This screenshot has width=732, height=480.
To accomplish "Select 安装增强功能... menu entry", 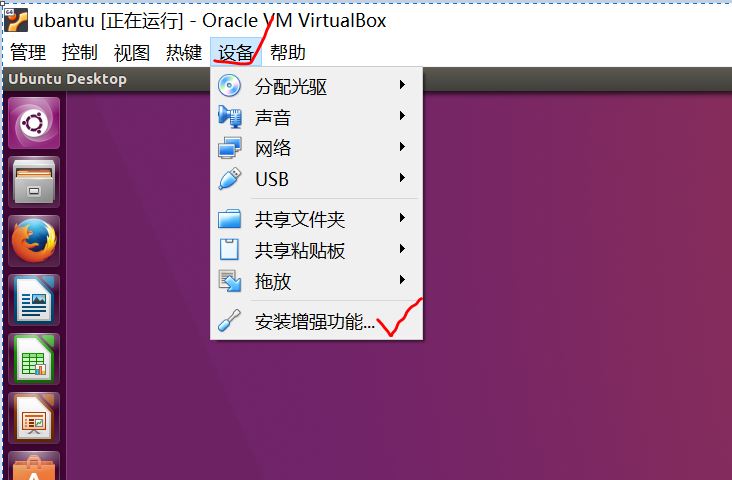I will (317, 321).
